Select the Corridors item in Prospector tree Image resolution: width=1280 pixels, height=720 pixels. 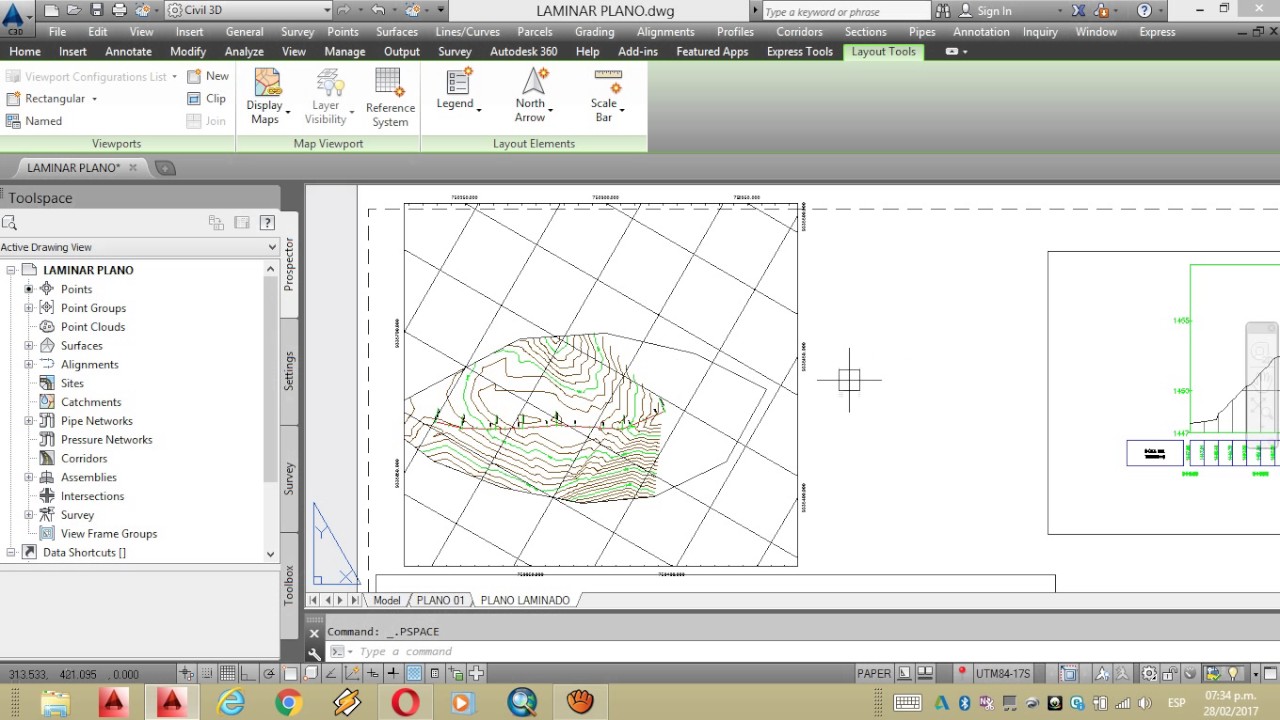click(x=84, y=459)
